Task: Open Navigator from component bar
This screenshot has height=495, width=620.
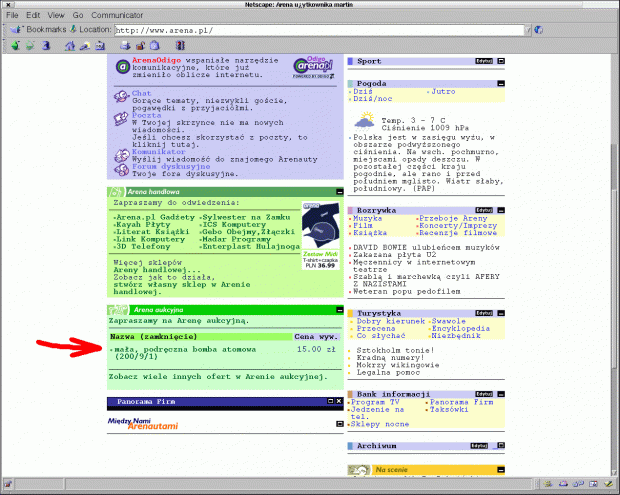Action: coord(548,484)
